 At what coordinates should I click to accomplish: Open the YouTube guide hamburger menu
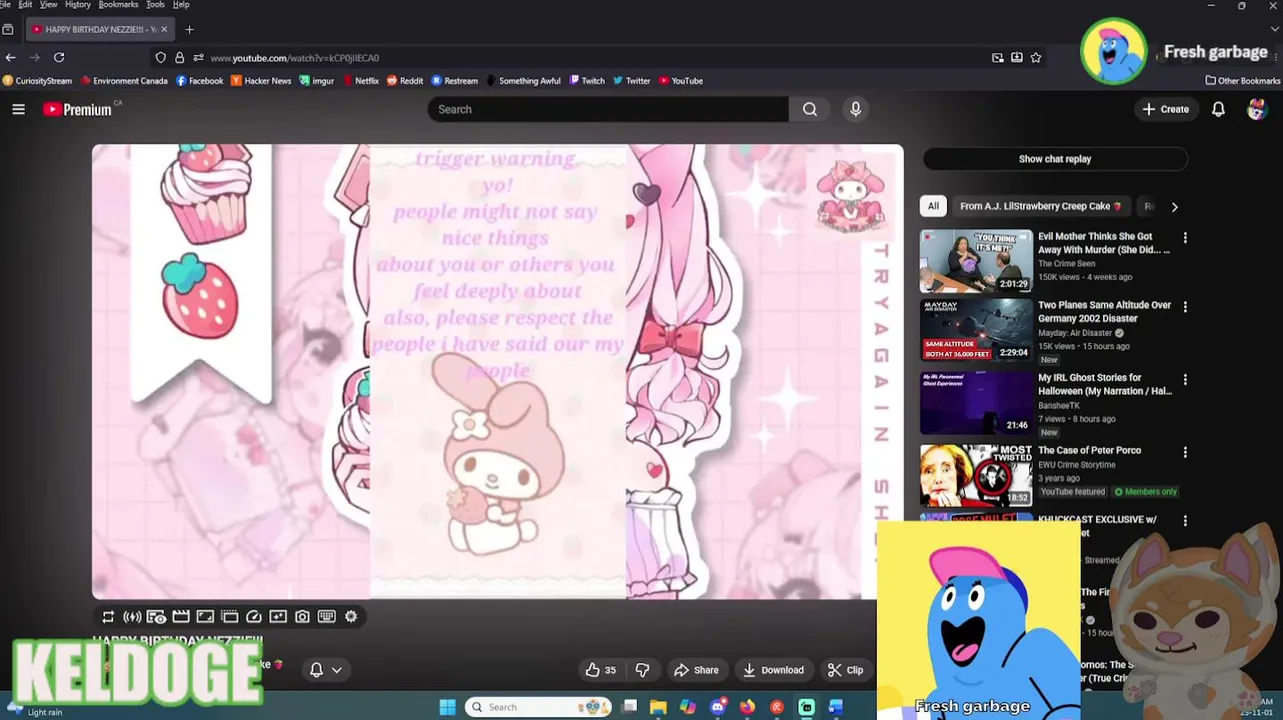[18, 109]
